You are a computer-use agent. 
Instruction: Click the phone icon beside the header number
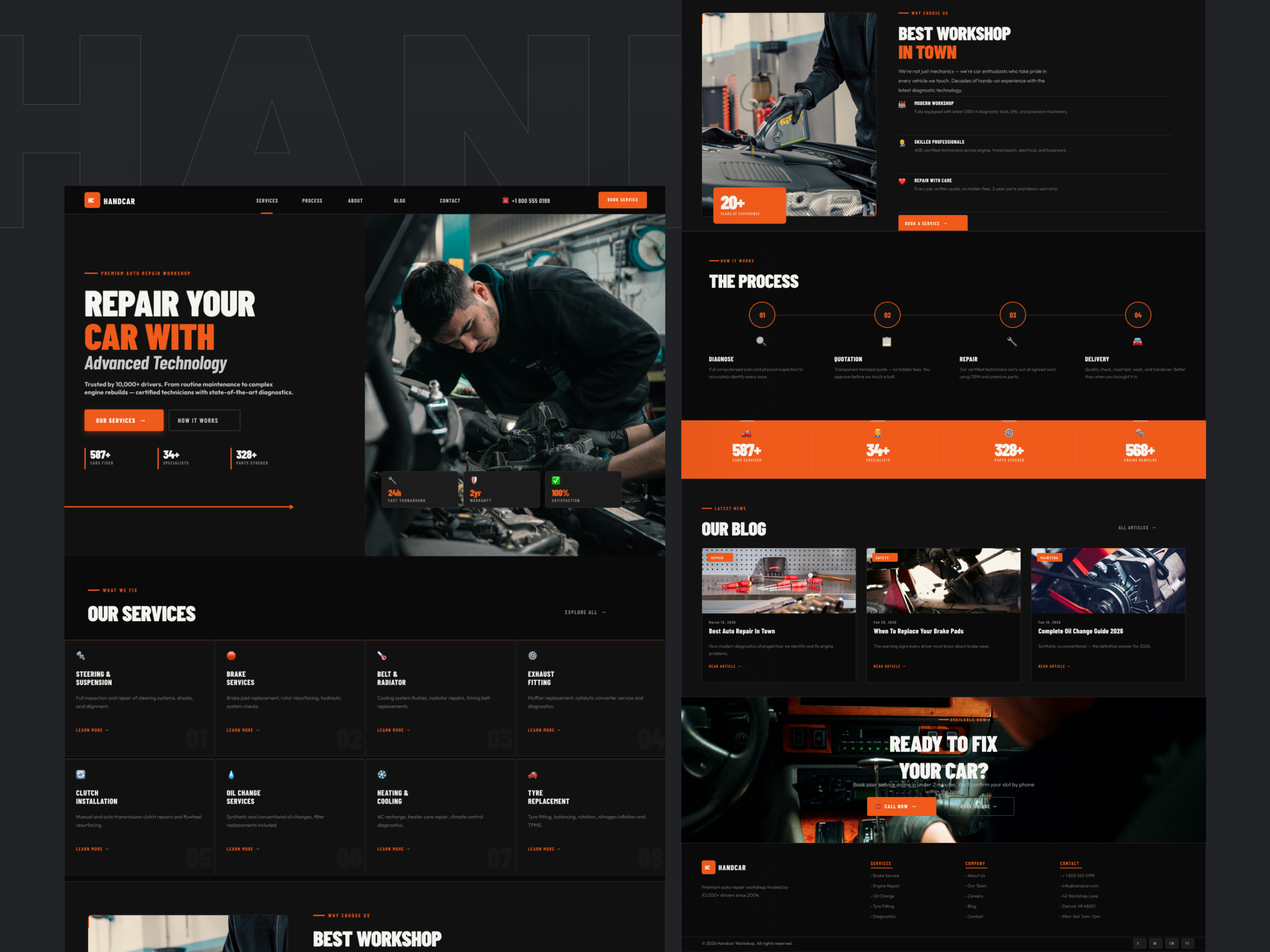tap(505, 200)
